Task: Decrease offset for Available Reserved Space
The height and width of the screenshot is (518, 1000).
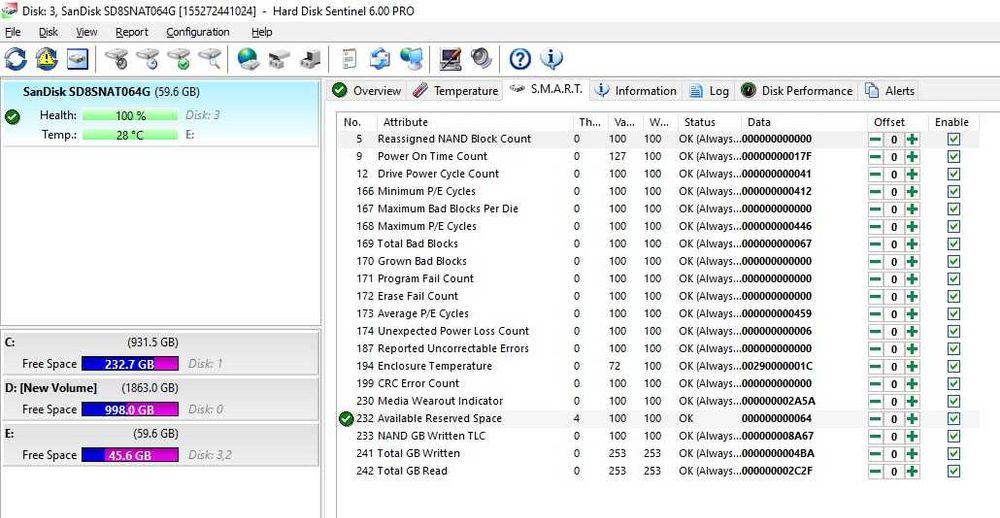Action: (x=876, y=418)
